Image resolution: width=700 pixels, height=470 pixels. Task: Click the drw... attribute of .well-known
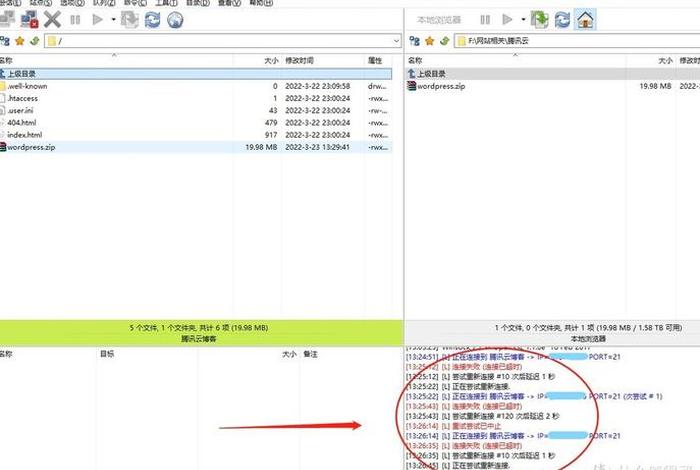(x=377, y=86)
